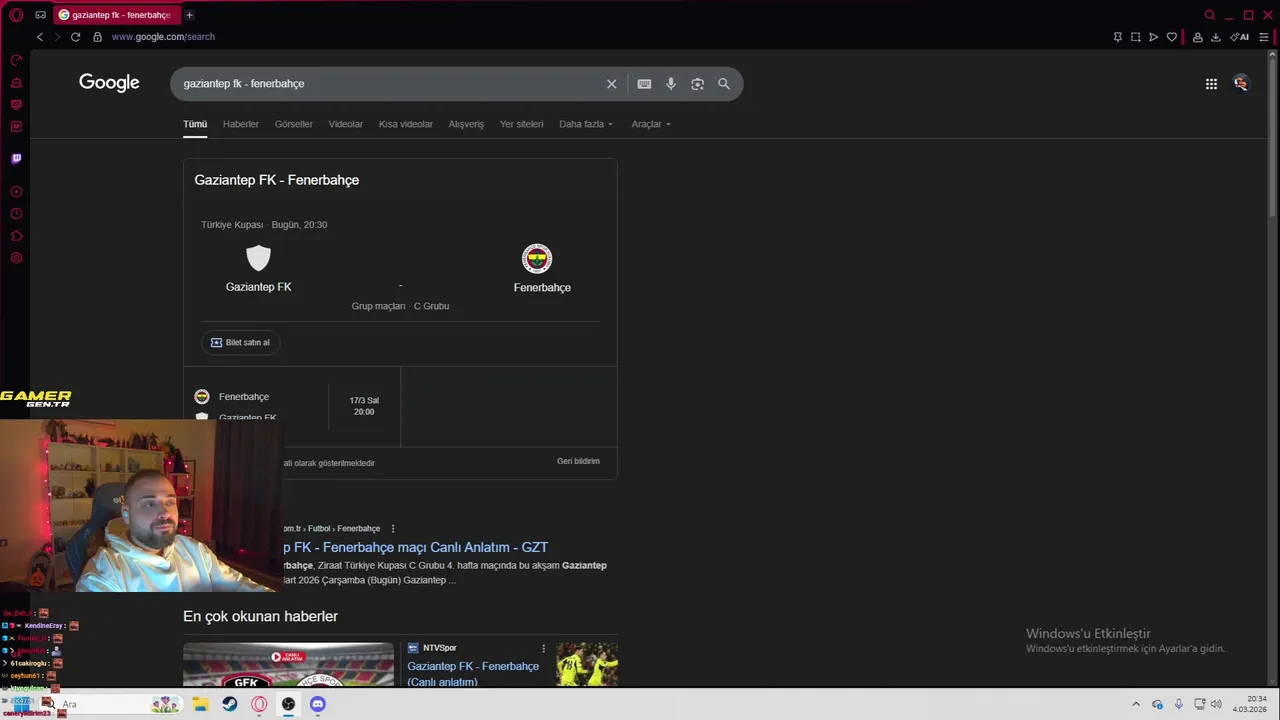Clear the Google search box

pyautogui.click(x=611, y=84)
